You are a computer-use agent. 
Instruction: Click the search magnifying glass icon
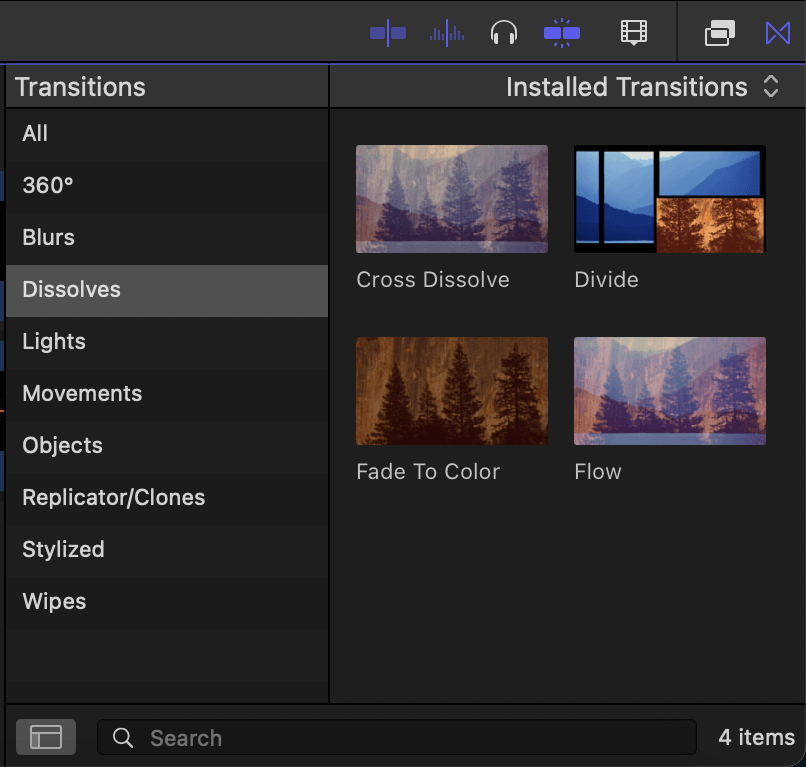click(x=122, y=737)
